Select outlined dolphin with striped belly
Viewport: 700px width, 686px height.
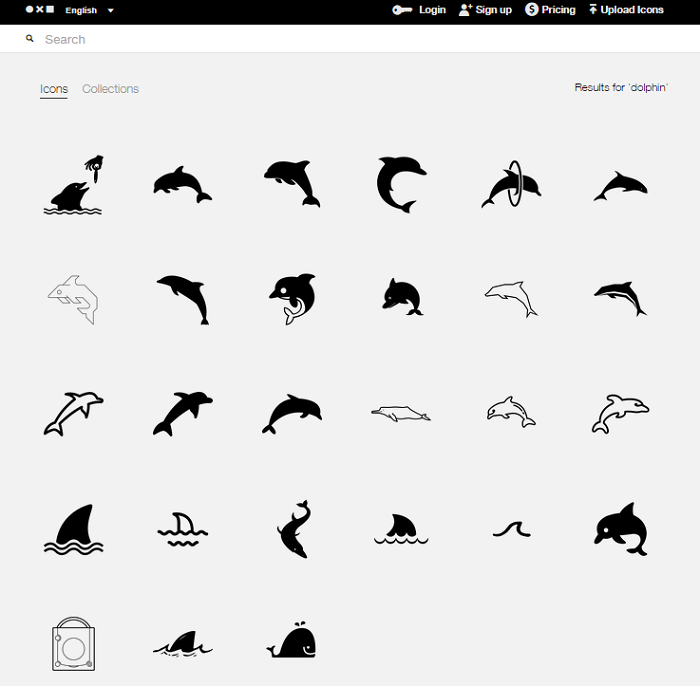(511, 412)
